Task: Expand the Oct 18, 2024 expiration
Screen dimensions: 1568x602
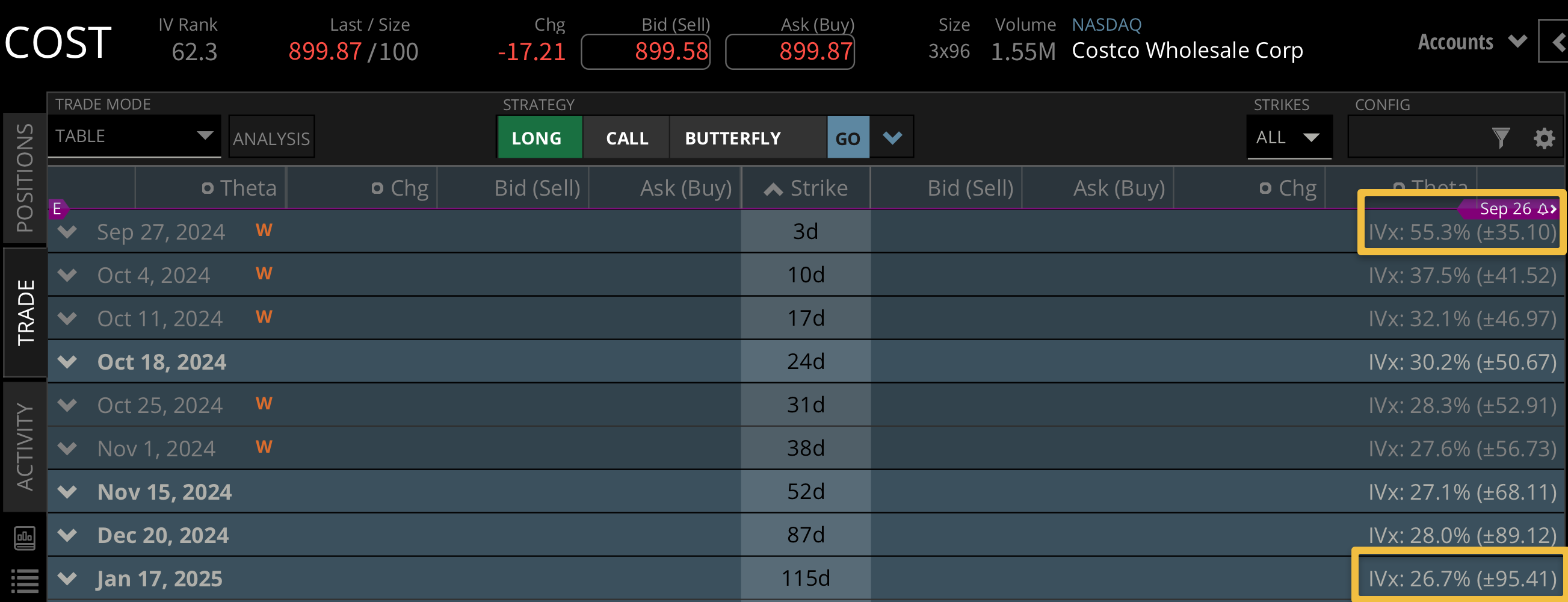Action: (x=67, y=362)
